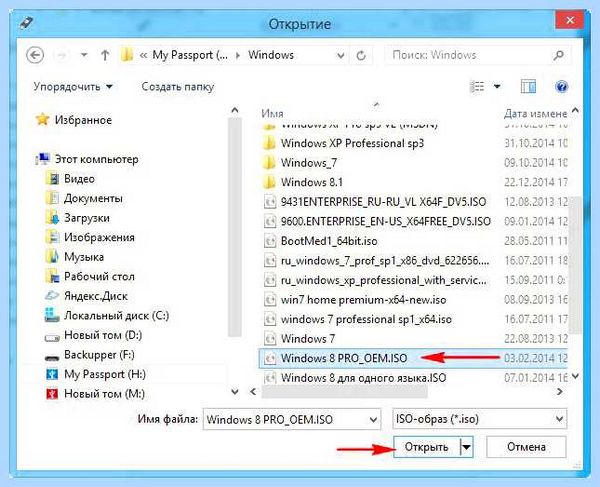
Task: Open Рабочий стол in the sidebar
Action: click(x=99, y=276)
